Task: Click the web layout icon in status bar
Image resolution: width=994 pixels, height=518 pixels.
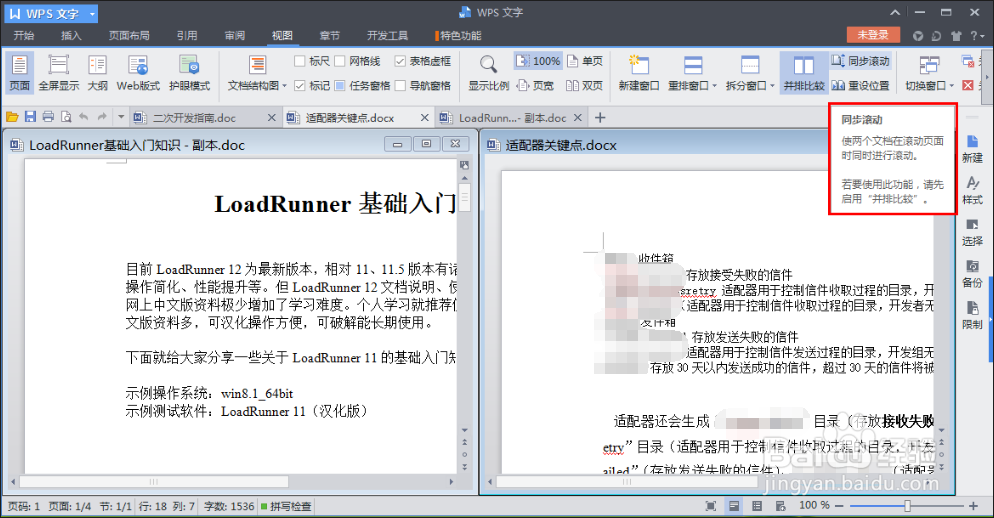Action: (780, 506)
